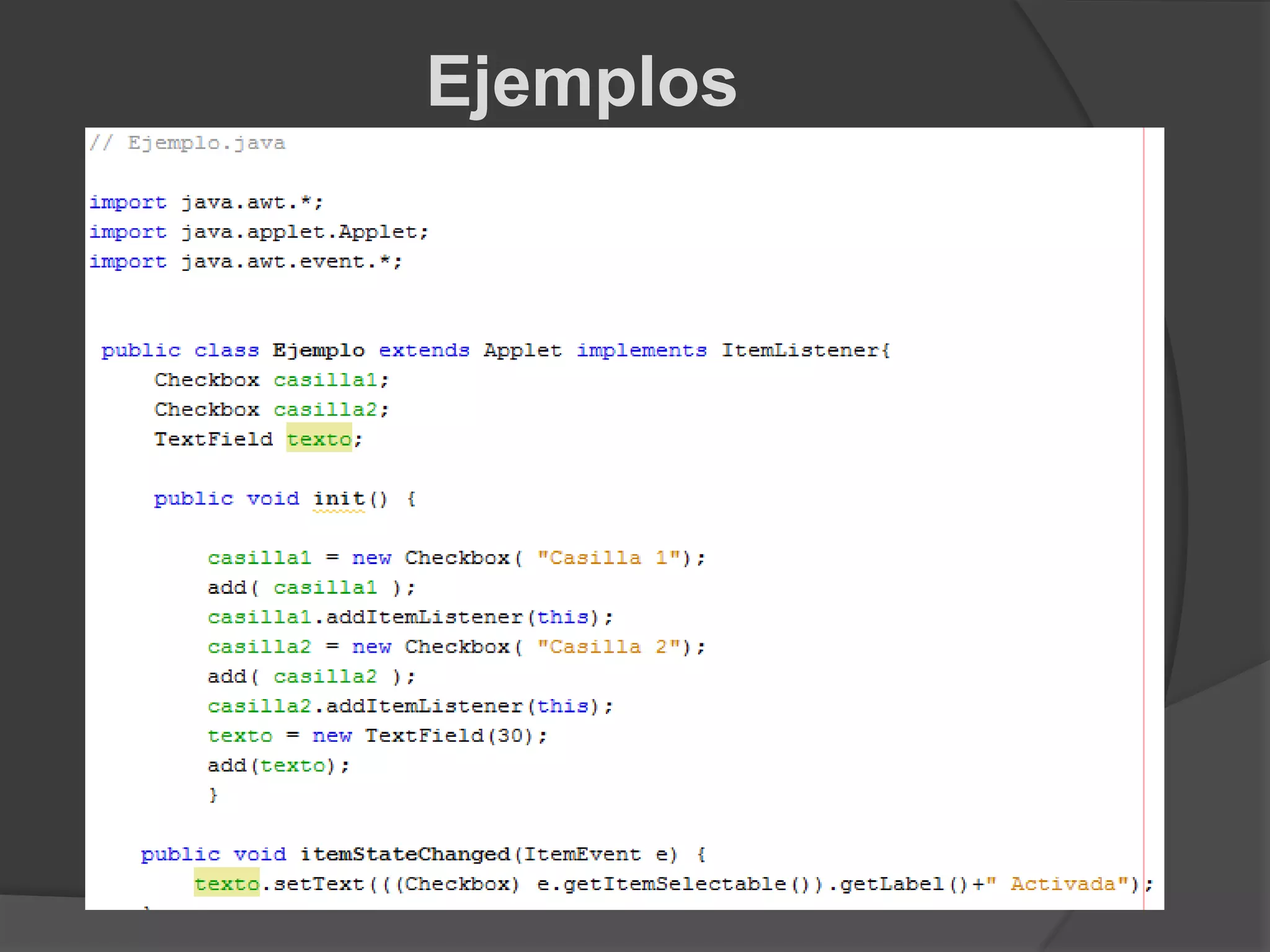Click the casilla1.addItemListener(this) line

pyautogui.click(x=410, y=617)
